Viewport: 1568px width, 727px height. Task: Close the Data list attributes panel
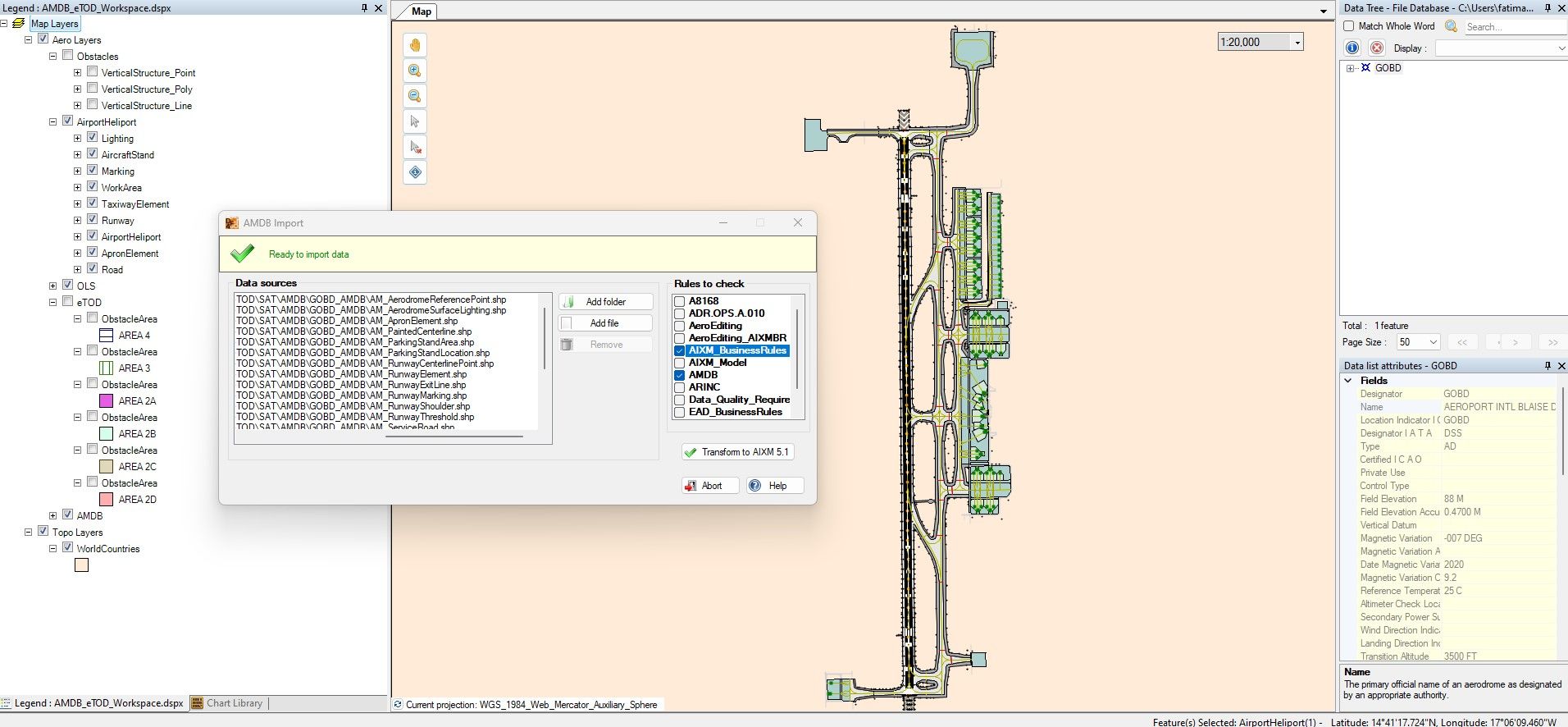(x=1561, y=366)
